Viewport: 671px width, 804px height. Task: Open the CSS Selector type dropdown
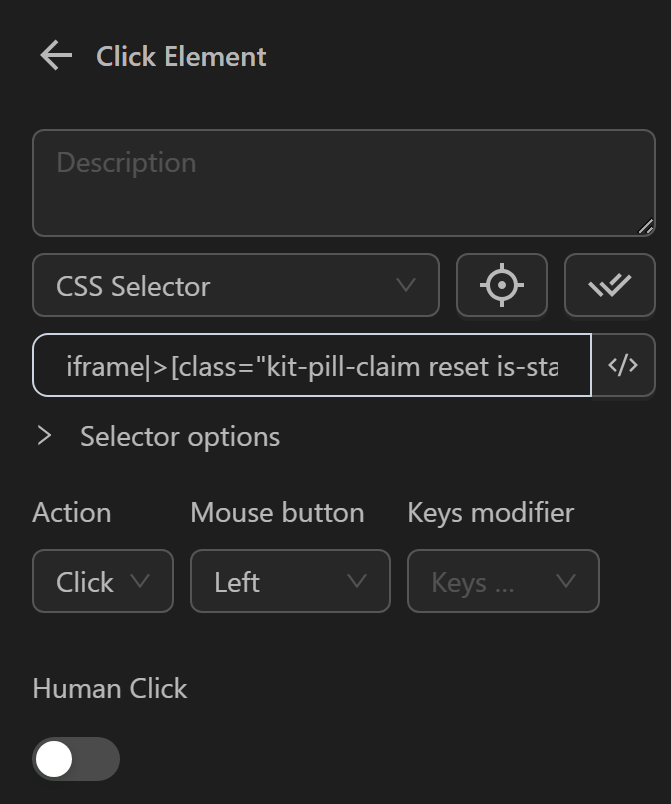(x=235, y=285)
